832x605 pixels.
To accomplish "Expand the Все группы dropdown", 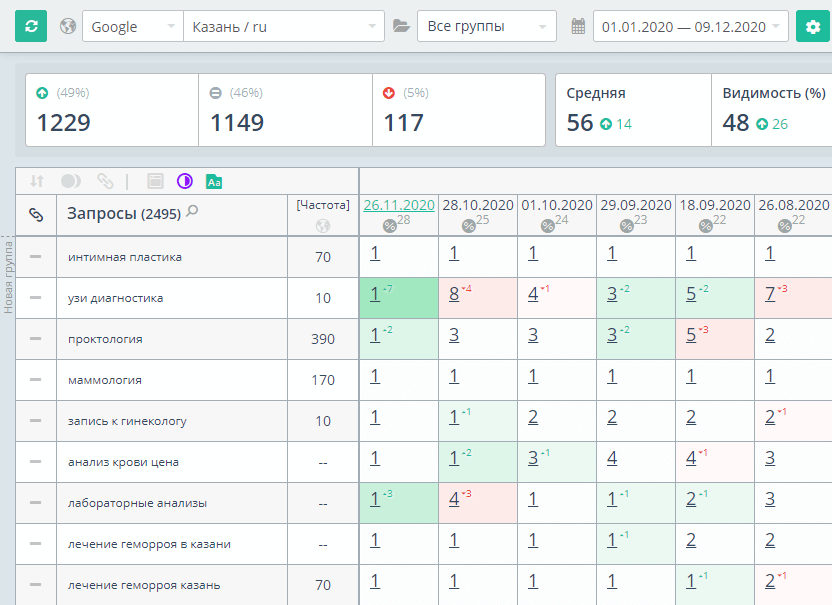I will coord(487,26).
